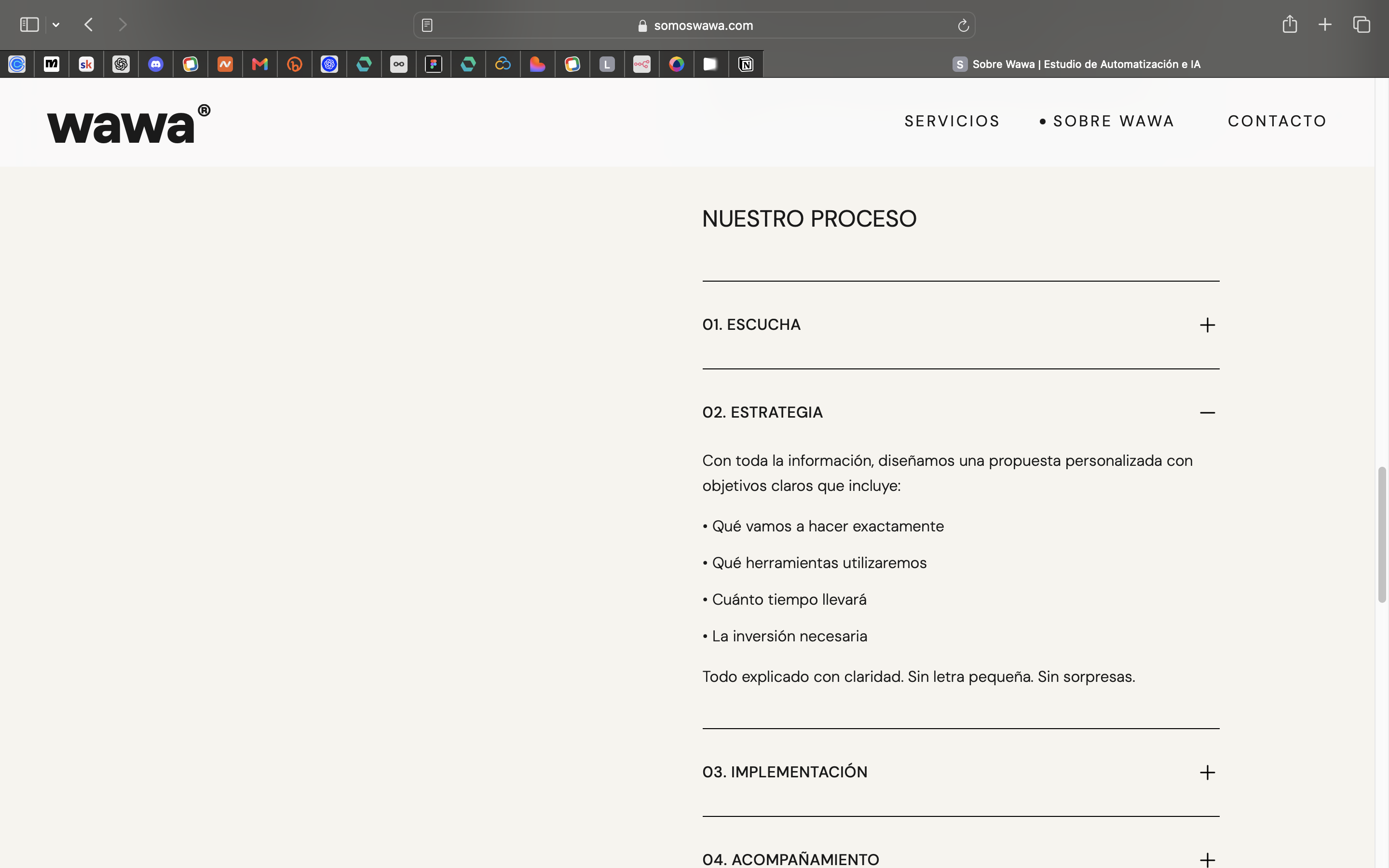Open the Share menu
The image size is (1389, 868).
click(x=1290, y=24)
